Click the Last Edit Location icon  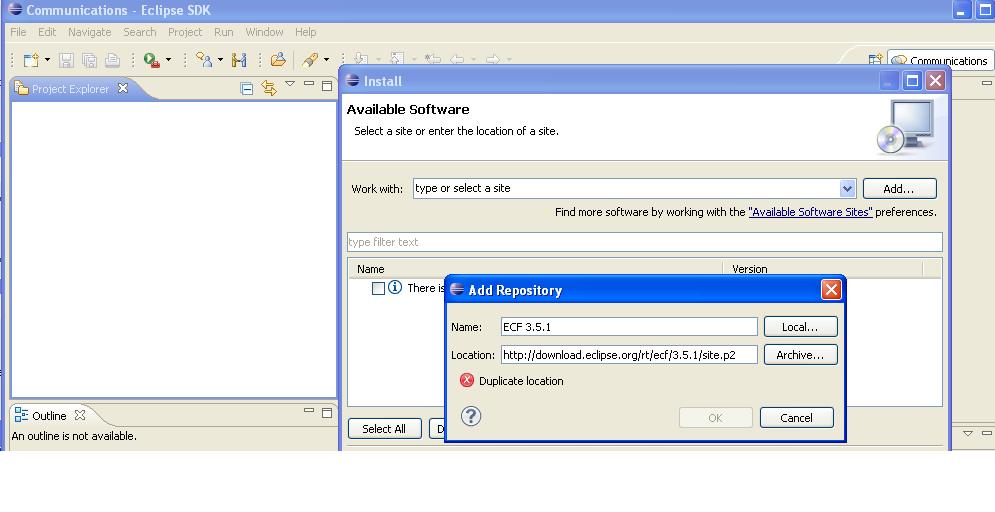[x=433, y=60]
